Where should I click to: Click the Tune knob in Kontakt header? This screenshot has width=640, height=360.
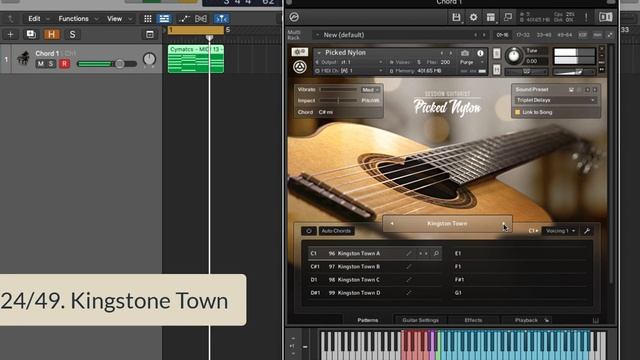point(514,56)
